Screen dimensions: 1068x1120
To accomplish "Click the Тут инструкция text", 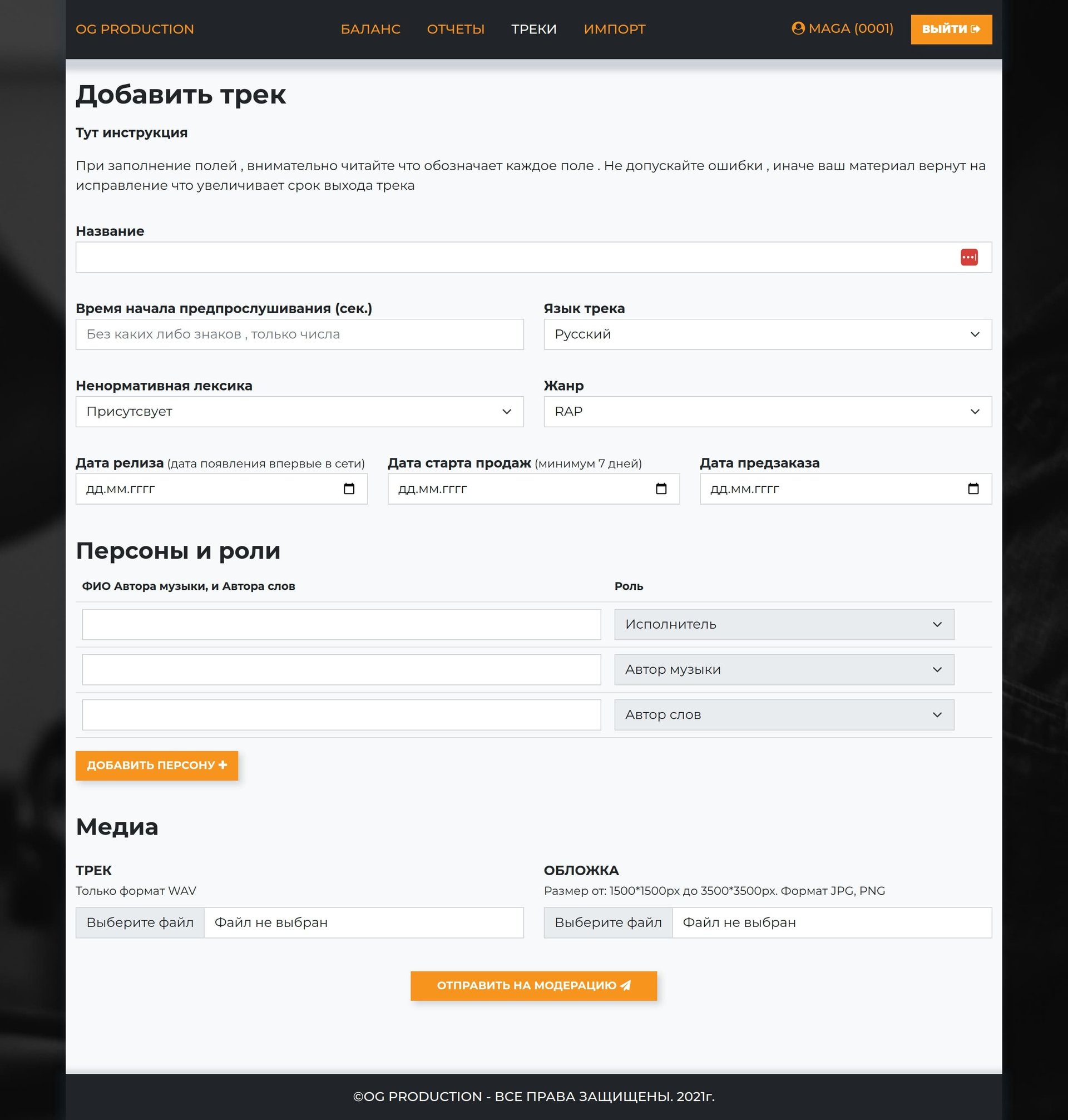I will pos(131,132).
